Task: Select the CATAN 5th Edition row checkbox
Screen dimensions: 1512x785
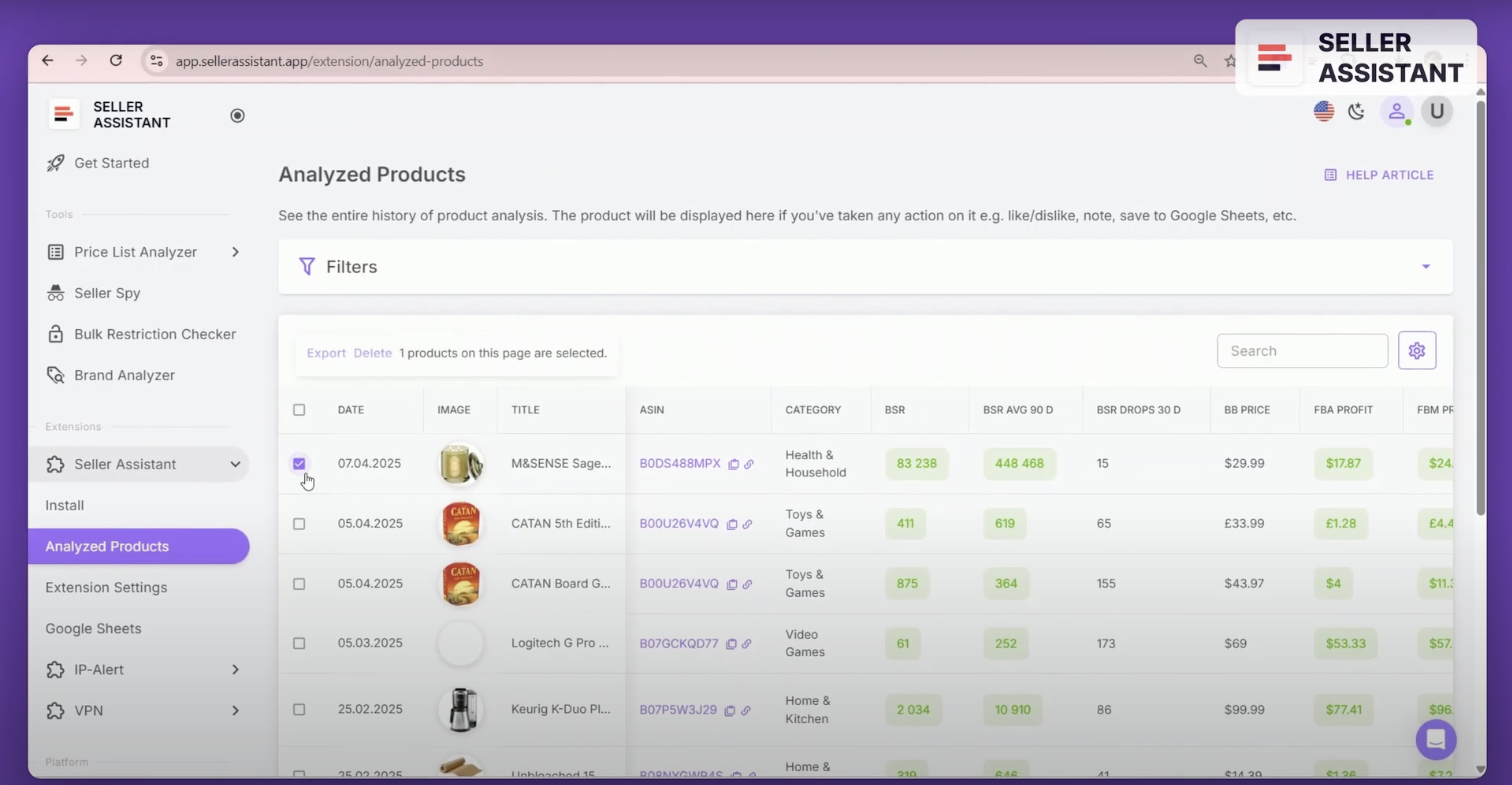Action: 300,523
